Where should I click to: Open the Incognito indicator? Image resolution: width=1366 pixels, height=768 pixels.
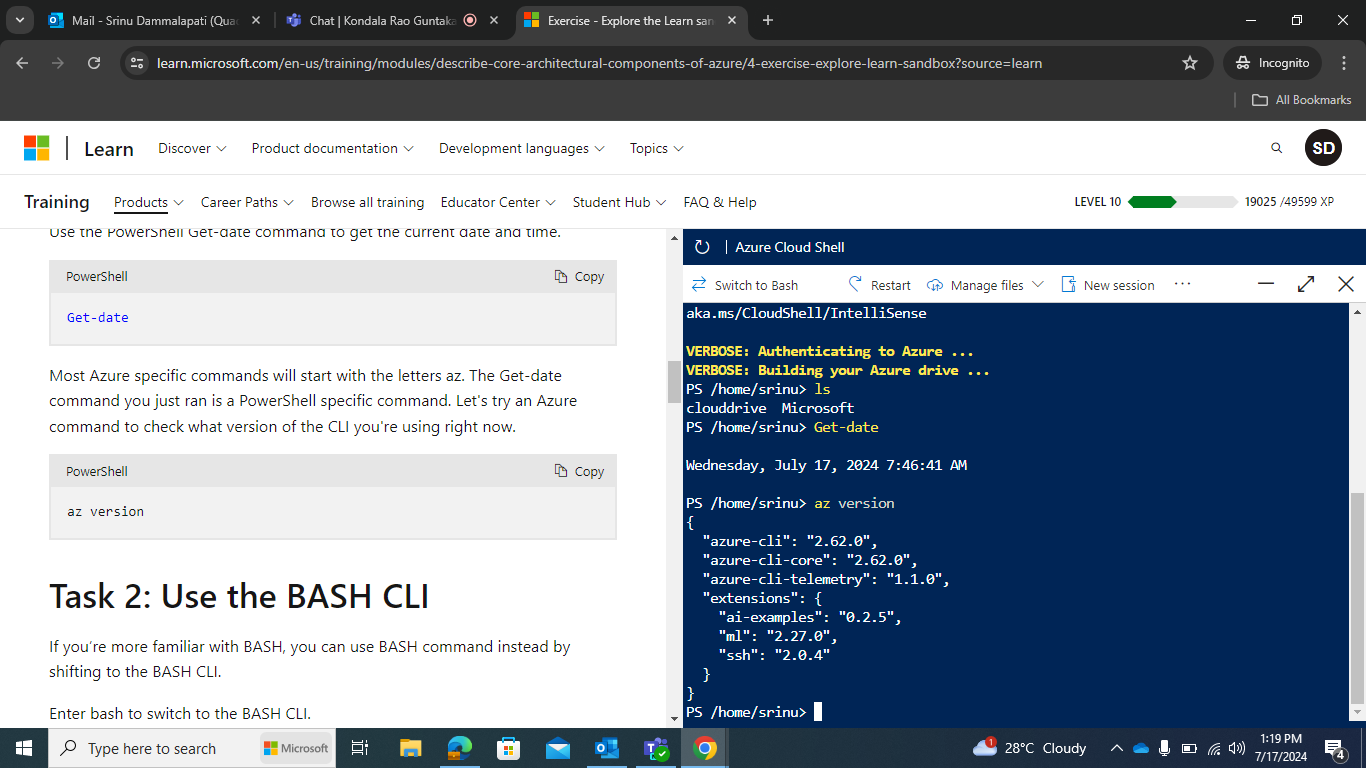point(1272,63)
